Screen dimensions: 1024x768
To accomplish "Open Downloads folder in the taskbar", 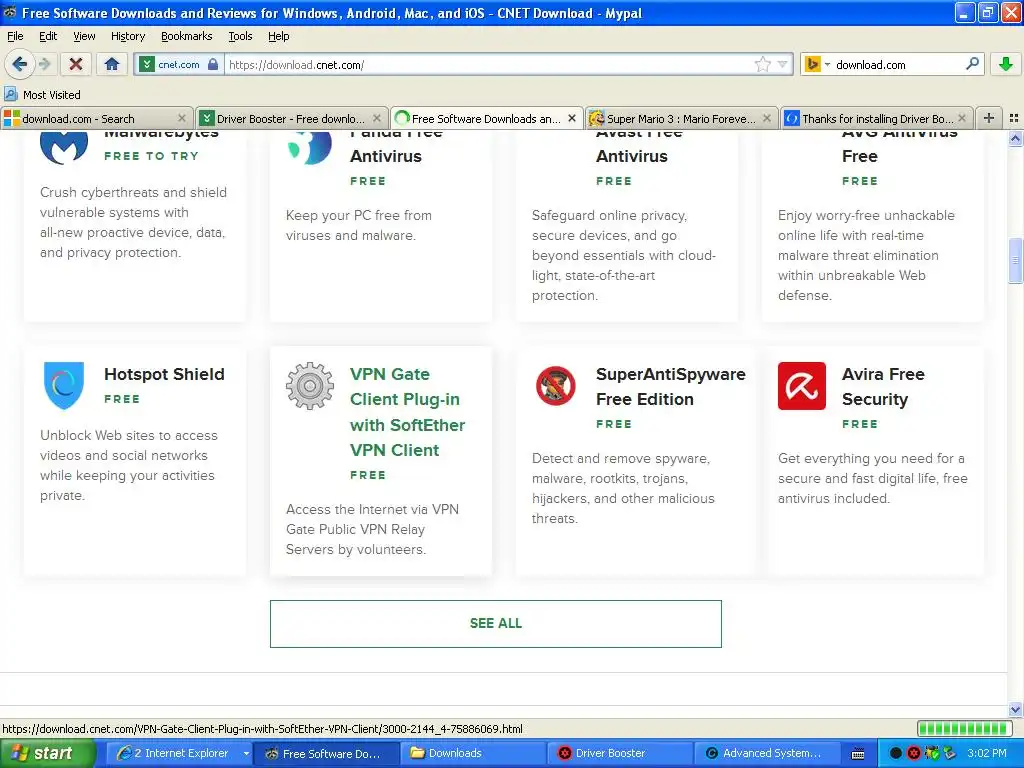I will [x=472, y=753].
